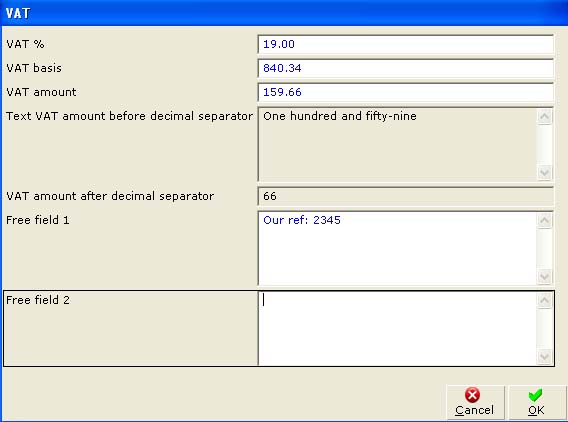The width and height of the screenshot is (568, 422).
Task: Click the VAT dialog title bar
Action: [x=284, y=13]
